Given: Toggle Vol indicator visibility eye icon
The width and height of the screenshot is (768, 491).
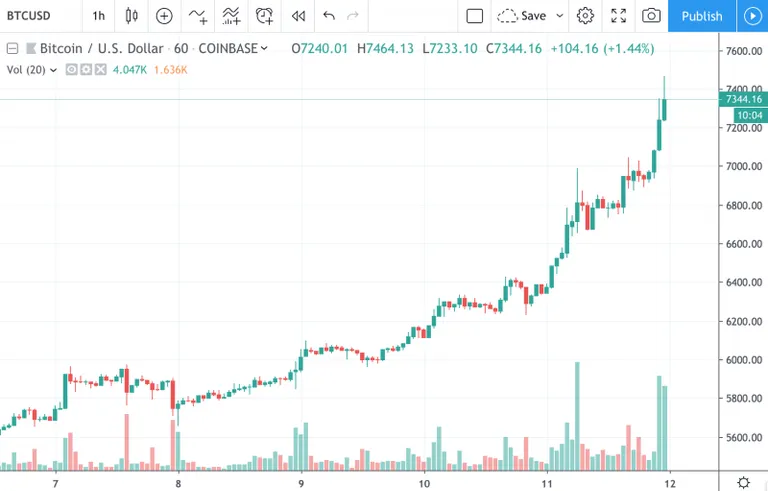Looking at the screenshot, I should (x=72, y=70).
